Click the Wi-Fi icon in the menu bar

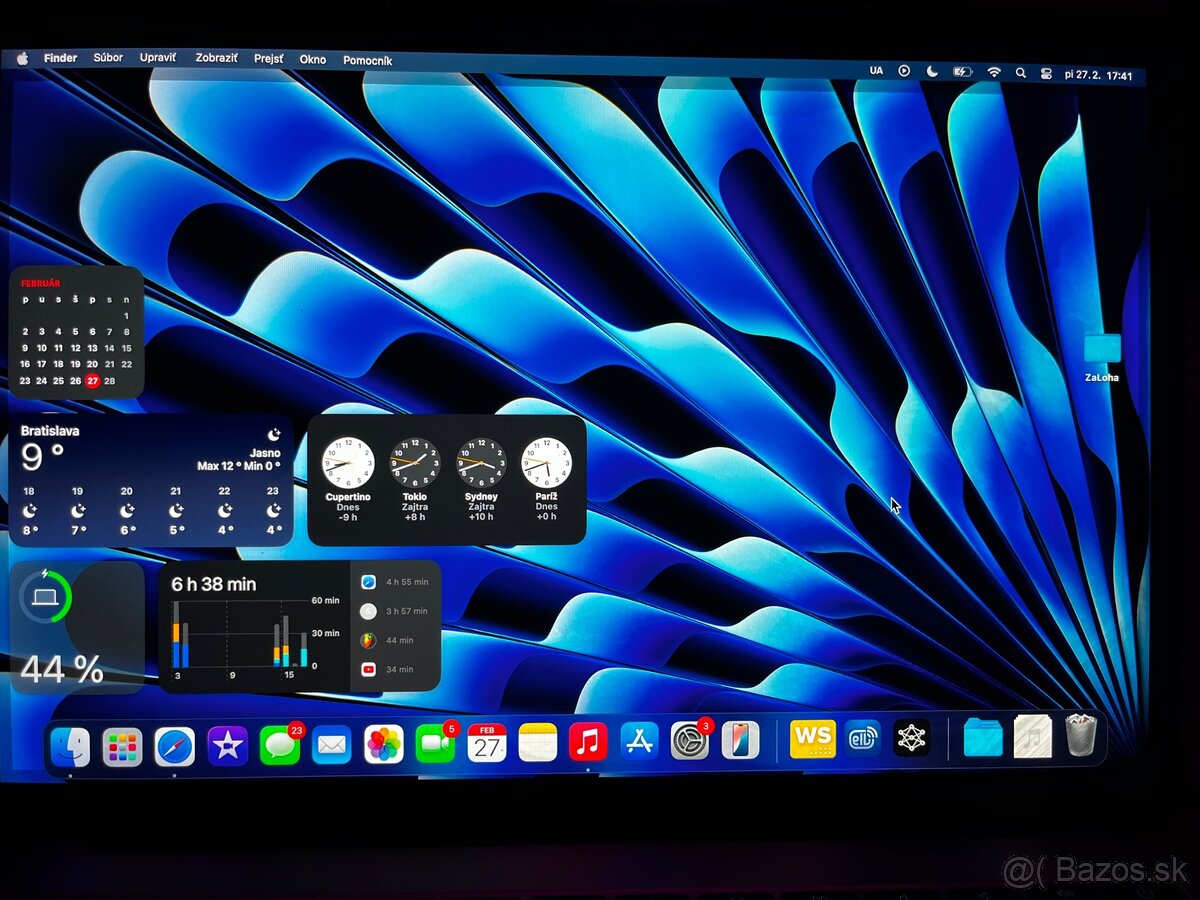(x=994, y=72)
